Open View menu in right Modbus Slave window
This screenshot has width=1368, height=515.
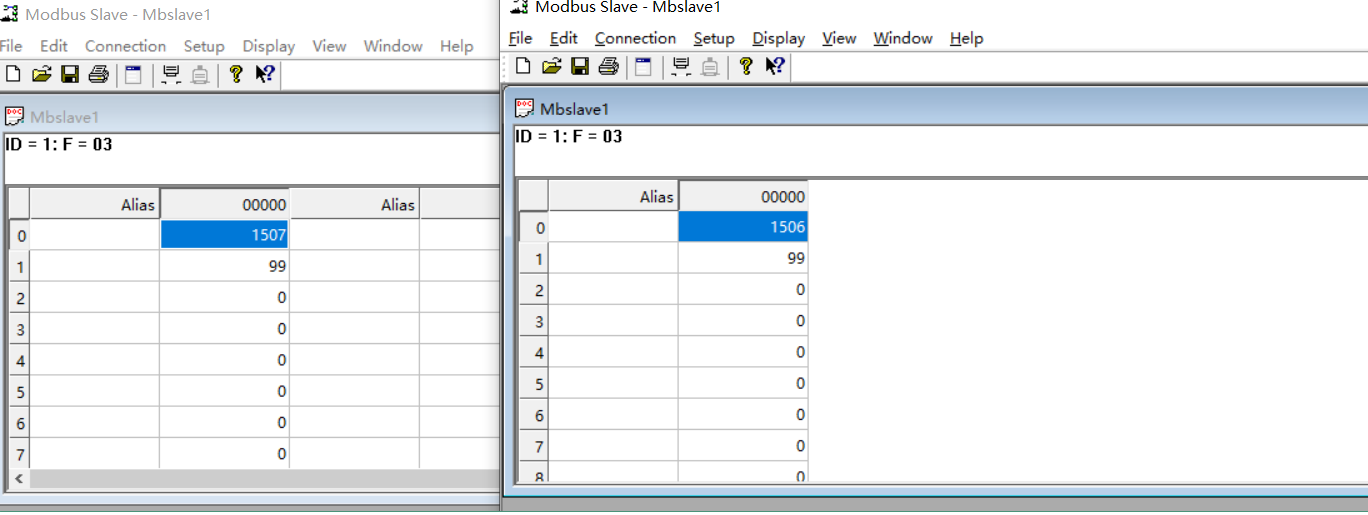tap(839, 38)
